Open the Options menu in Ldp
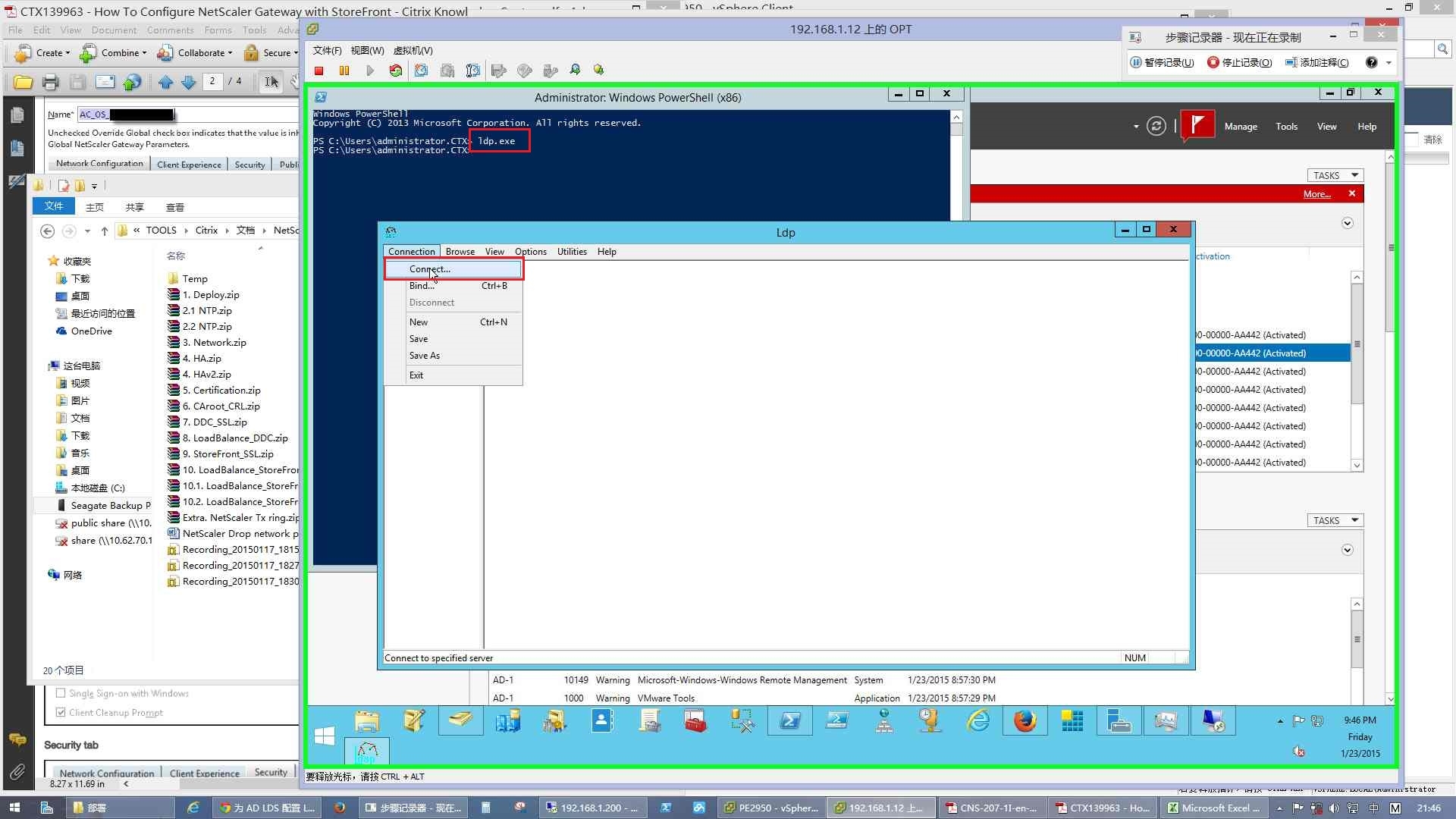The width and height of the screenshot is (1456, 819). pyautogui.click(x=530, y=252)
